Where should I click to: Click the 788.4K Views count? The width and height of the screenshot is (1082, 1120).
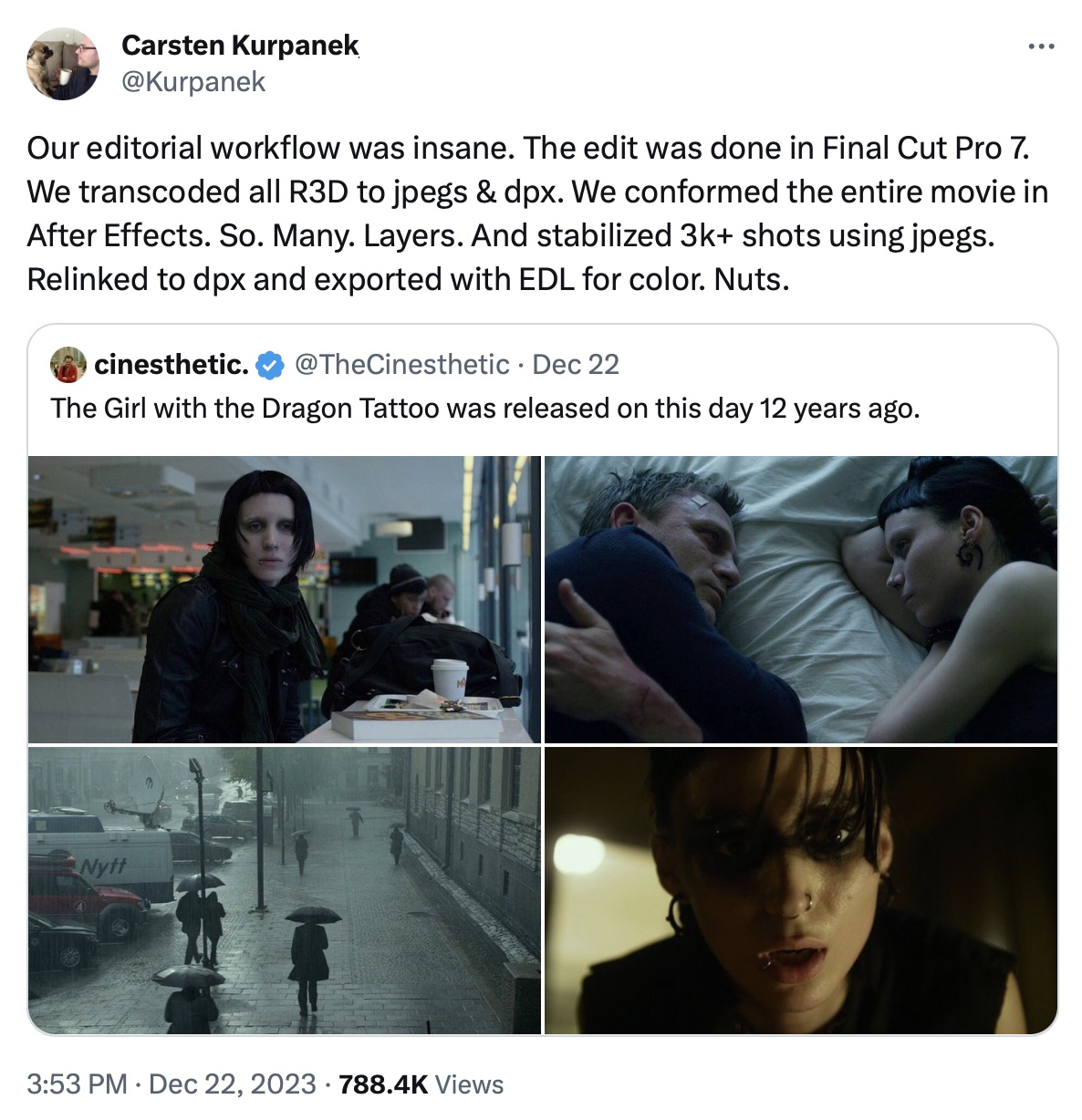[x=421, y=1084]
